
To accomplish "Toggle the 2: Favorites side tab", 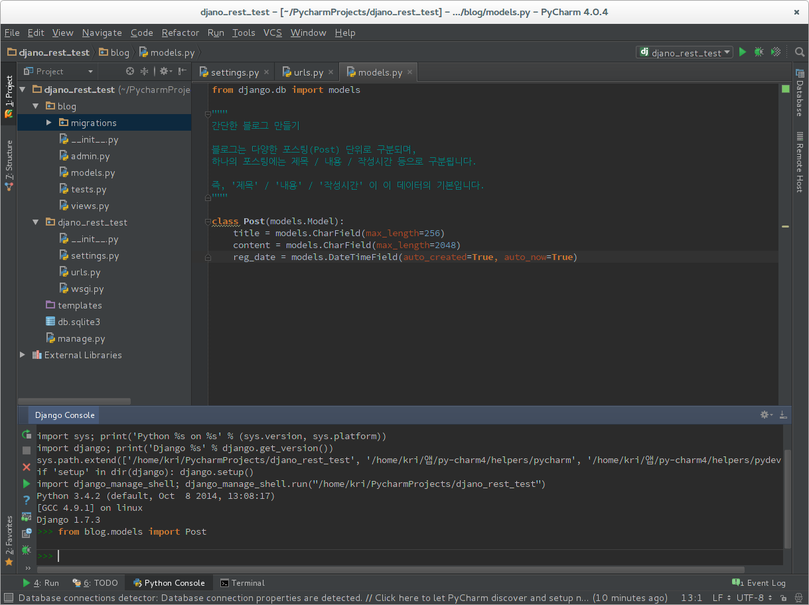I will pyautogui.click(x=9, y=541).
